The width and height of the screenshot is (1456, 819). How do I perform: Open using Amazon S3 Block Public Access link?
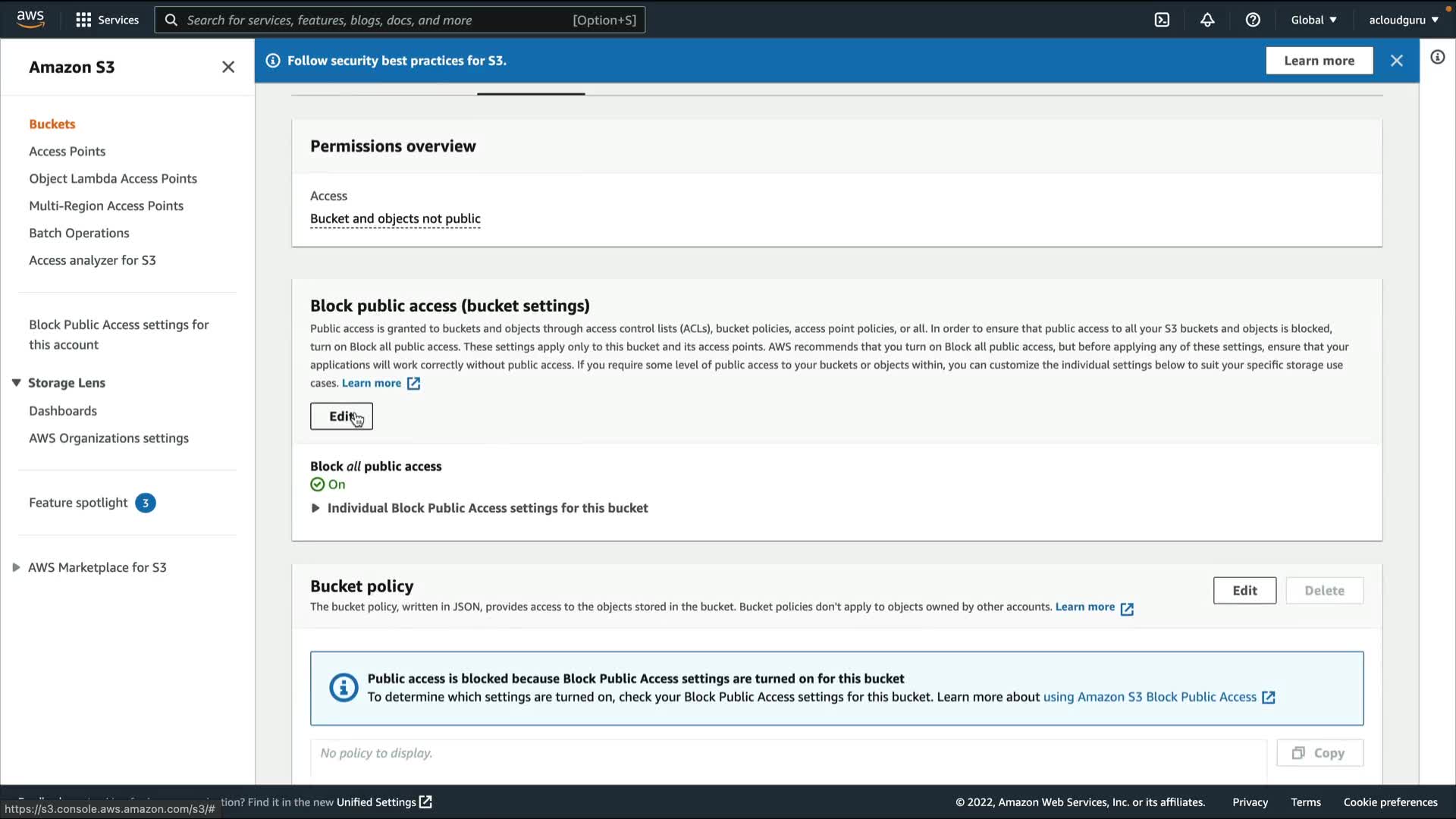point(1150,697)
